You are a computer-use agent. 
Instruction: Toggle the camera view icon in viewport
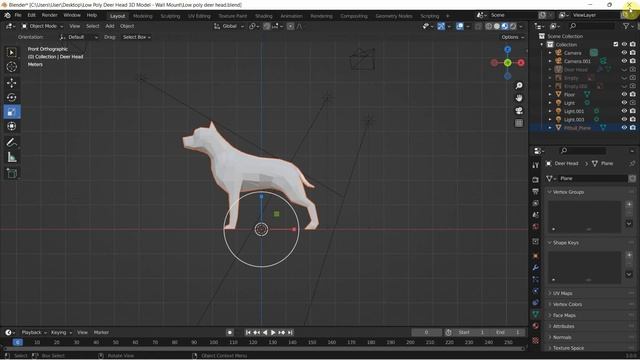tap(519, 111)
